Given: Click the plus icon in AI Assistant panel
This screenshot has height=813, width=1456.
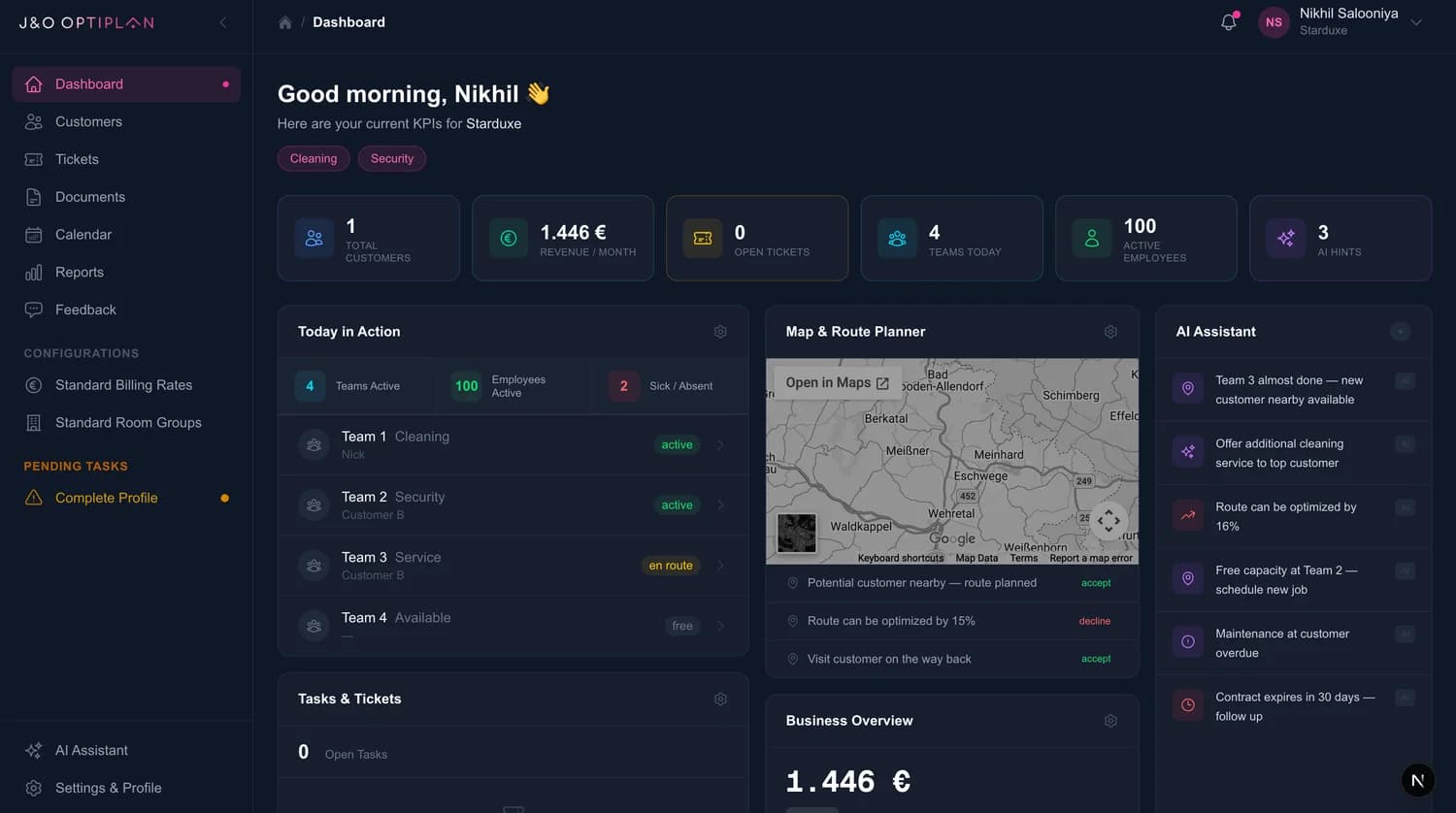Looking at the screenshot, I should coord(1400,332).
